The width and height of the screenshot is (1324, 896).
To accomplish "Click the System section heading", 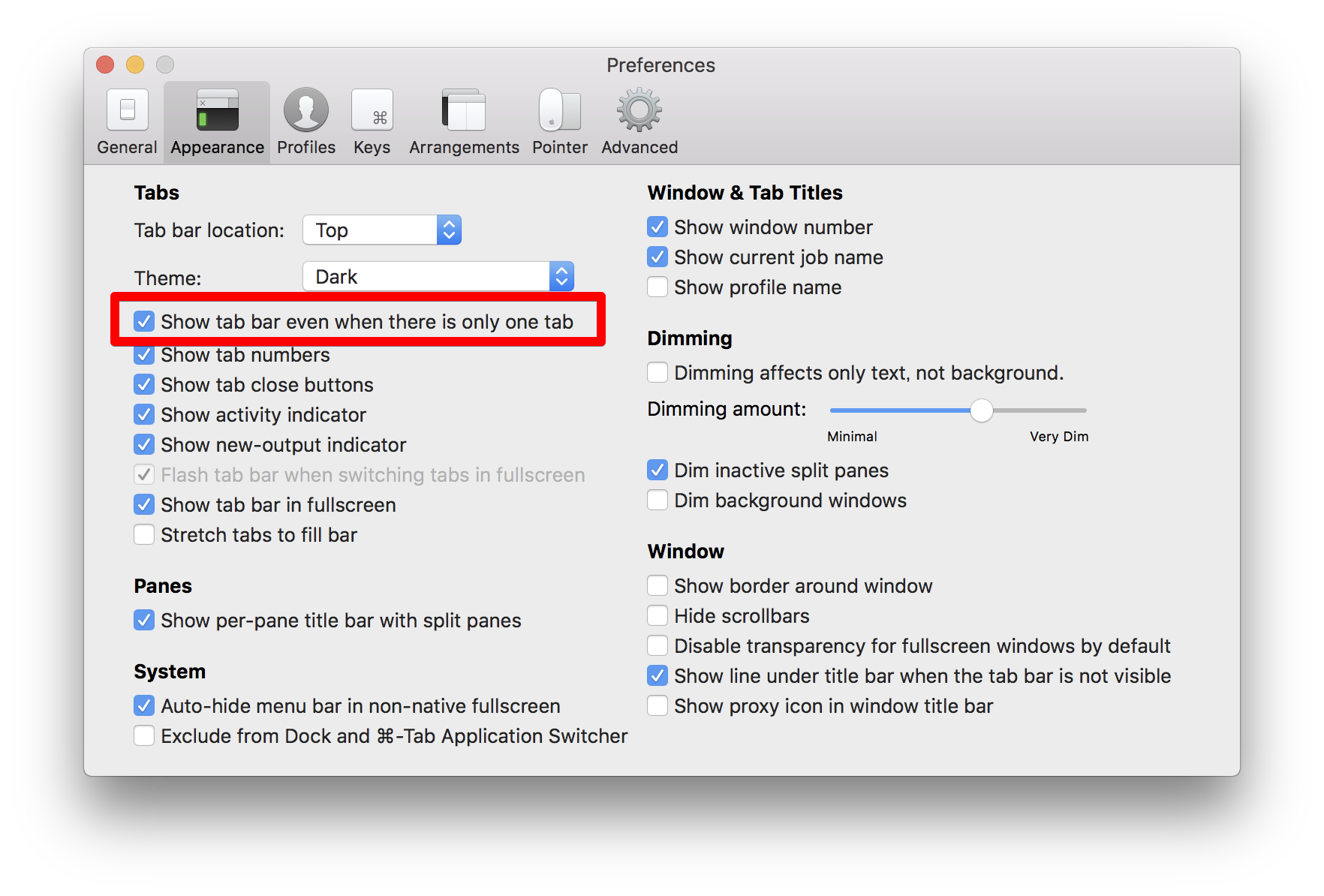I will (x=170, y=672).
